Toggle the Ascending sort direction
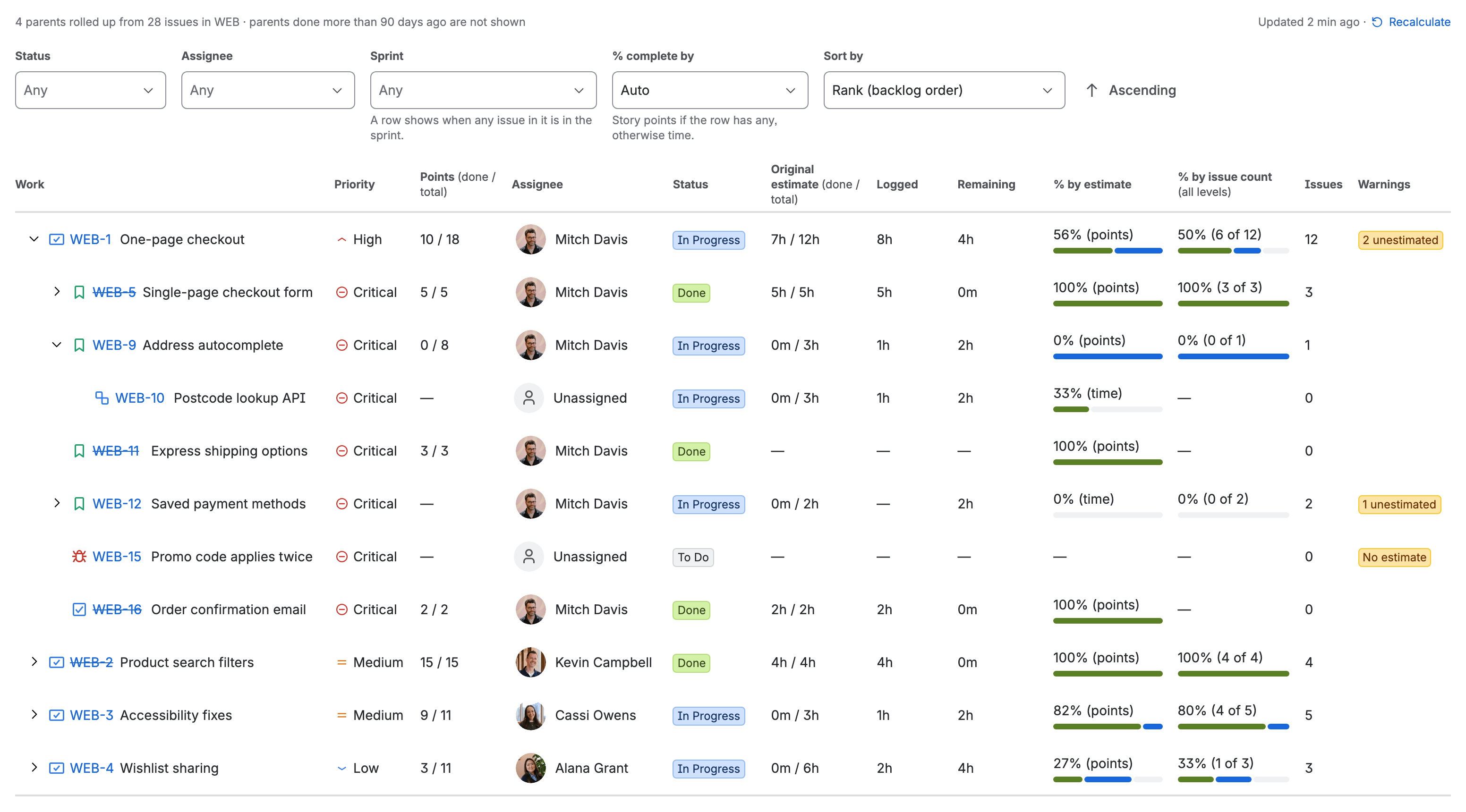The height and width of the screenshot is (812, 1466). click(x=1131, y=91)
